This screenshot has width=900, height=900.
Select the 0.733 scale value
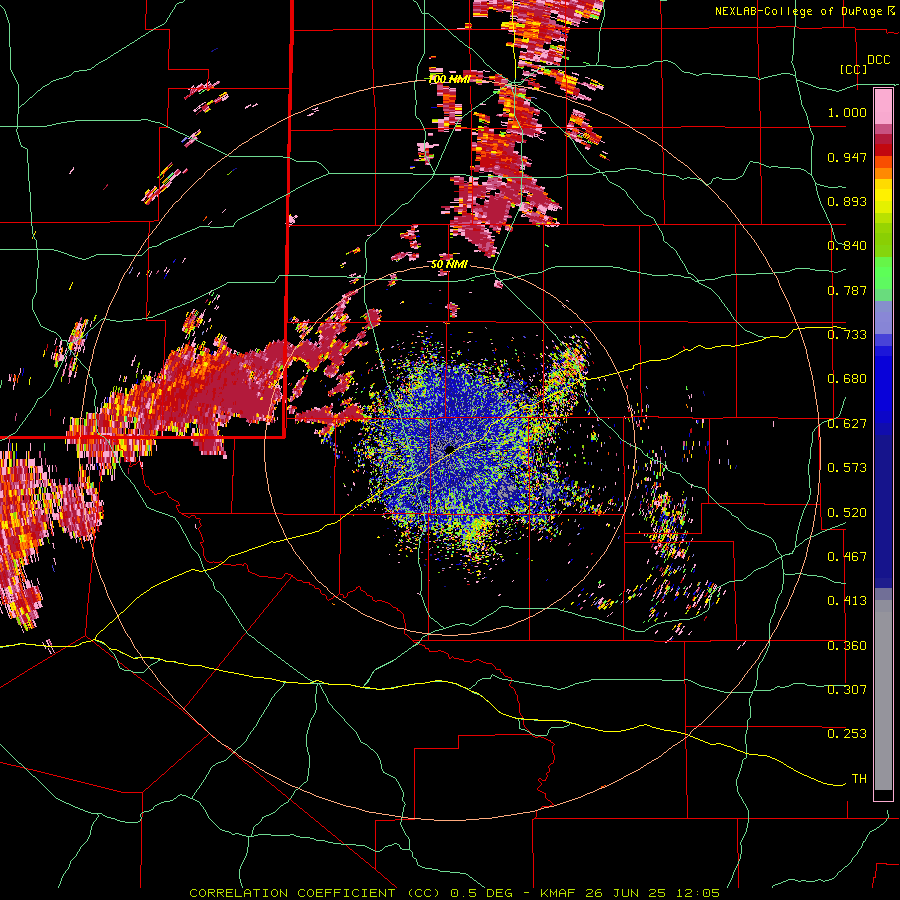pyautogui.click(x=847, y=335)
